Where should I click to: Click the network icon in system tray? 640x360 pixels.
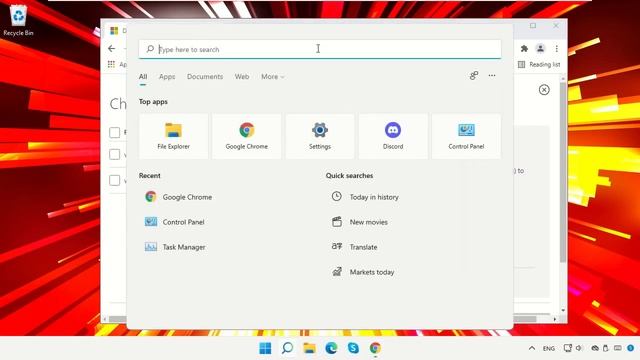(567, 348)
